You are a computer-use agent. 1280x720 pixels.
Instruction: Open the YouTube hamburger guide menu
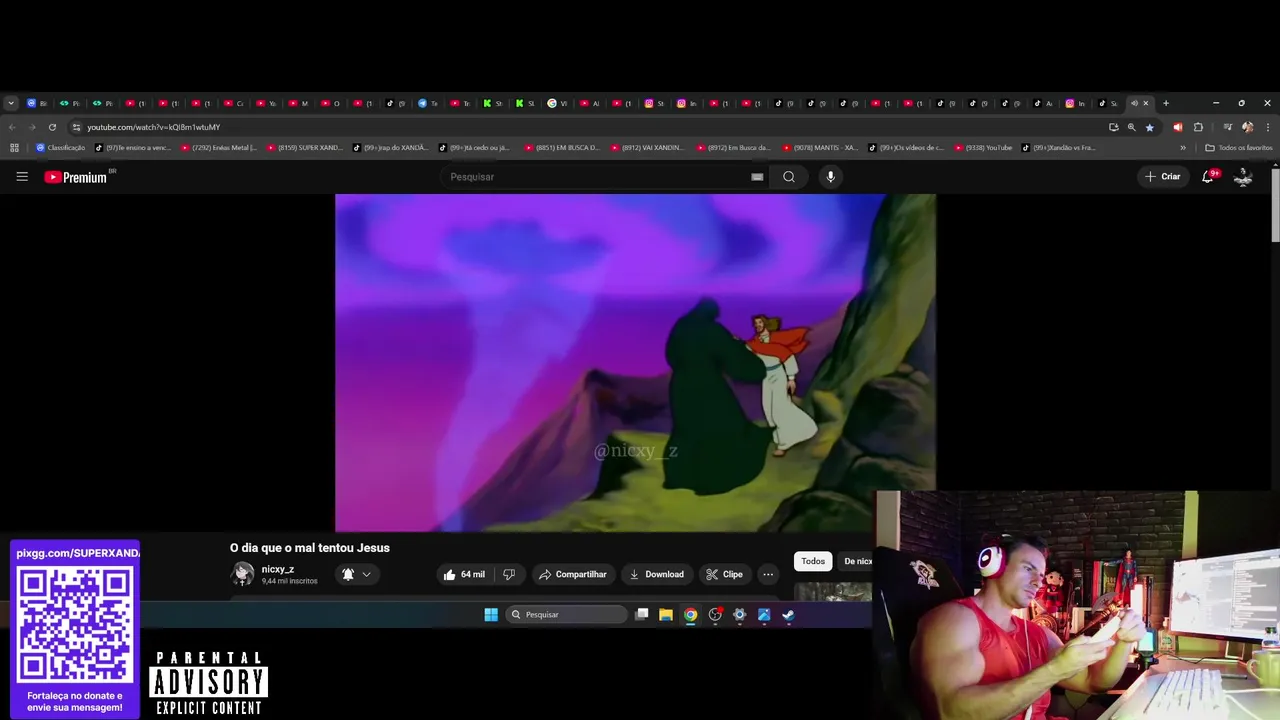[x=22, y=177]
